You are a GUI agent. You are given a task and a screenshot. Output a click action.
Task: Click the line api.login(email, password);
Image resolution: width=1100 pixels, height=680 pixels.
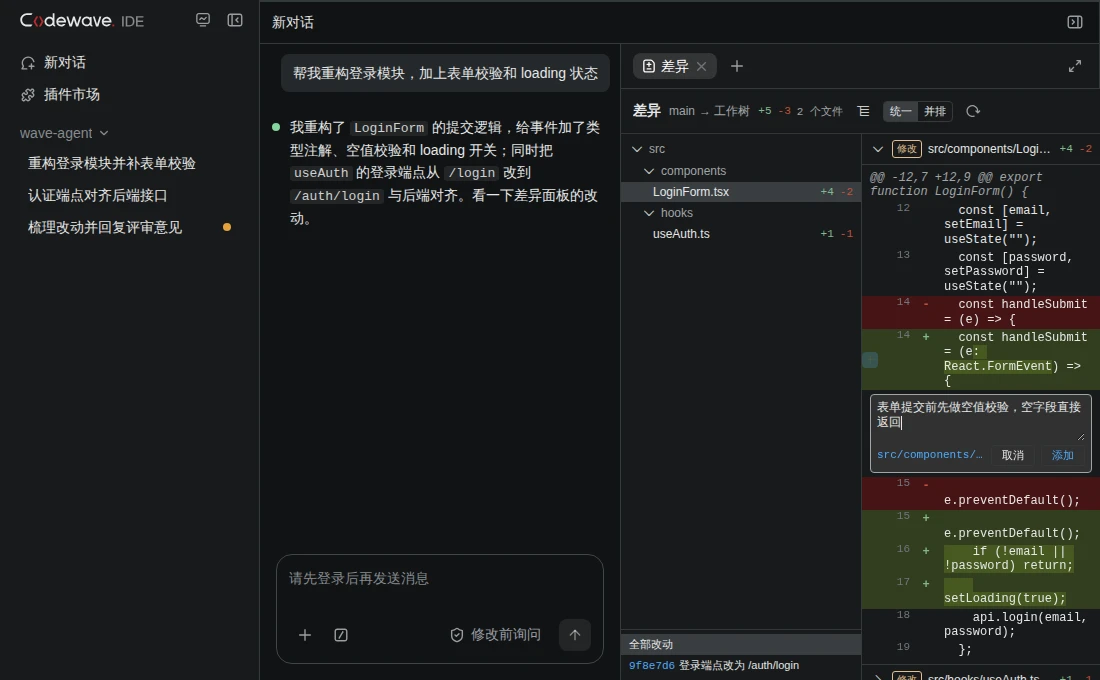click(1015, 624)
